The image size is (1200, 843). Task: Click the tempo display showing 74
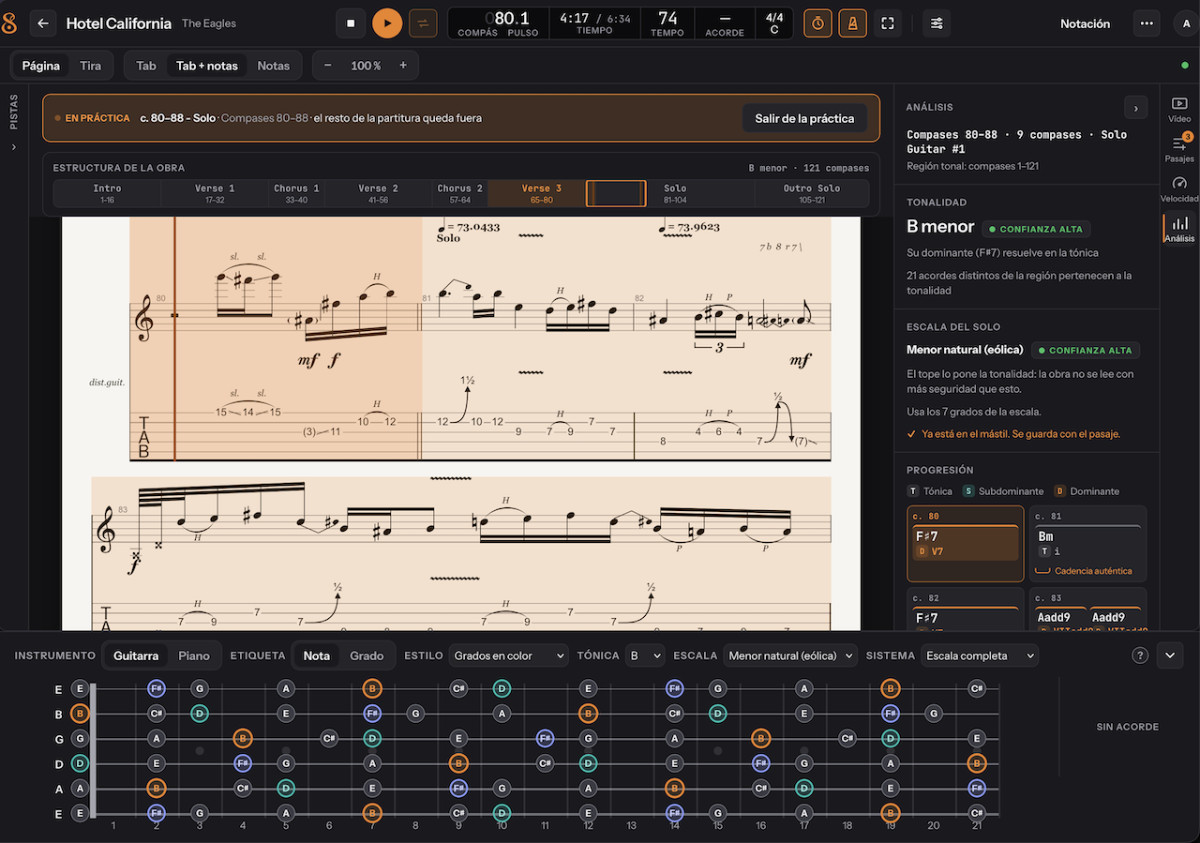pos(667,23)
